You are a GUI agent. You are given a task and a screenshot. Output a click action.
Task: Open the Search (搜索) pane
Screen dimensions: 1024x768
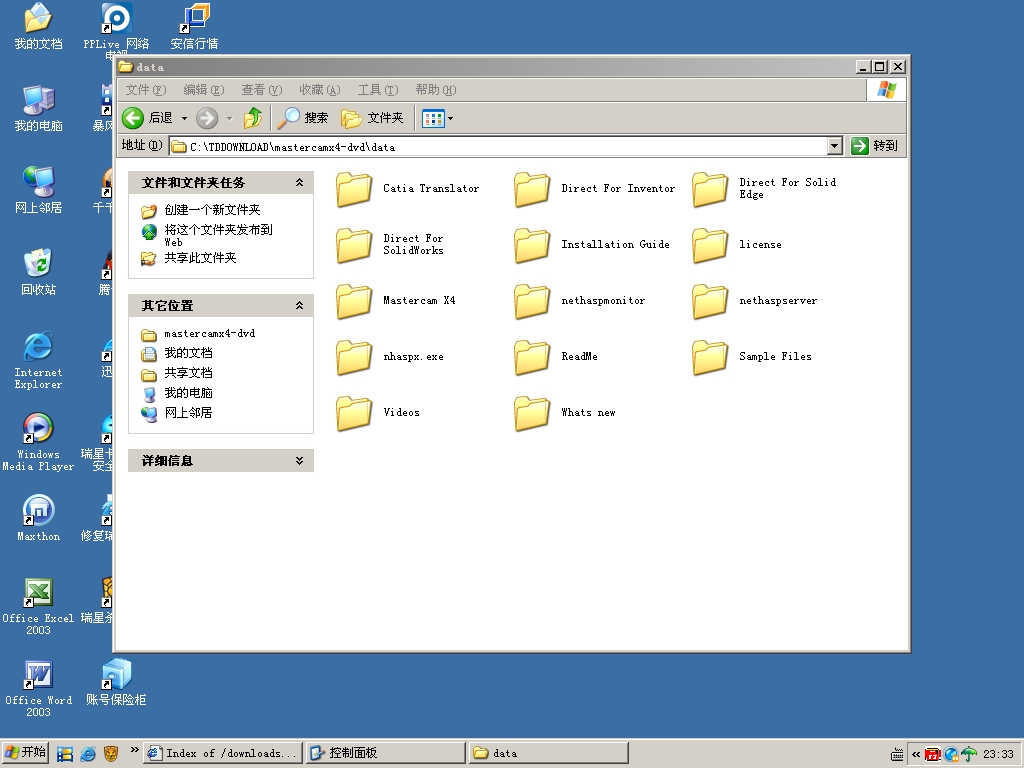(302, 118)
